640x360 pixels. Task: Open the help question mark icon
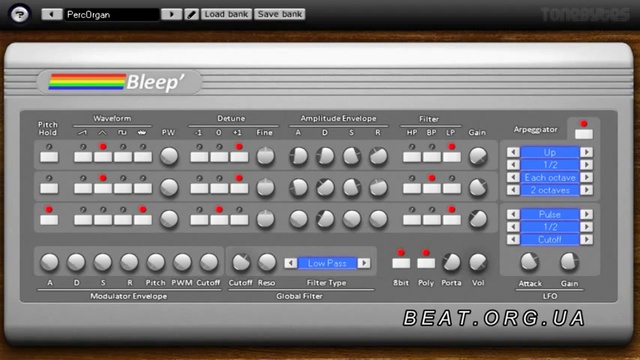point(19,15)
